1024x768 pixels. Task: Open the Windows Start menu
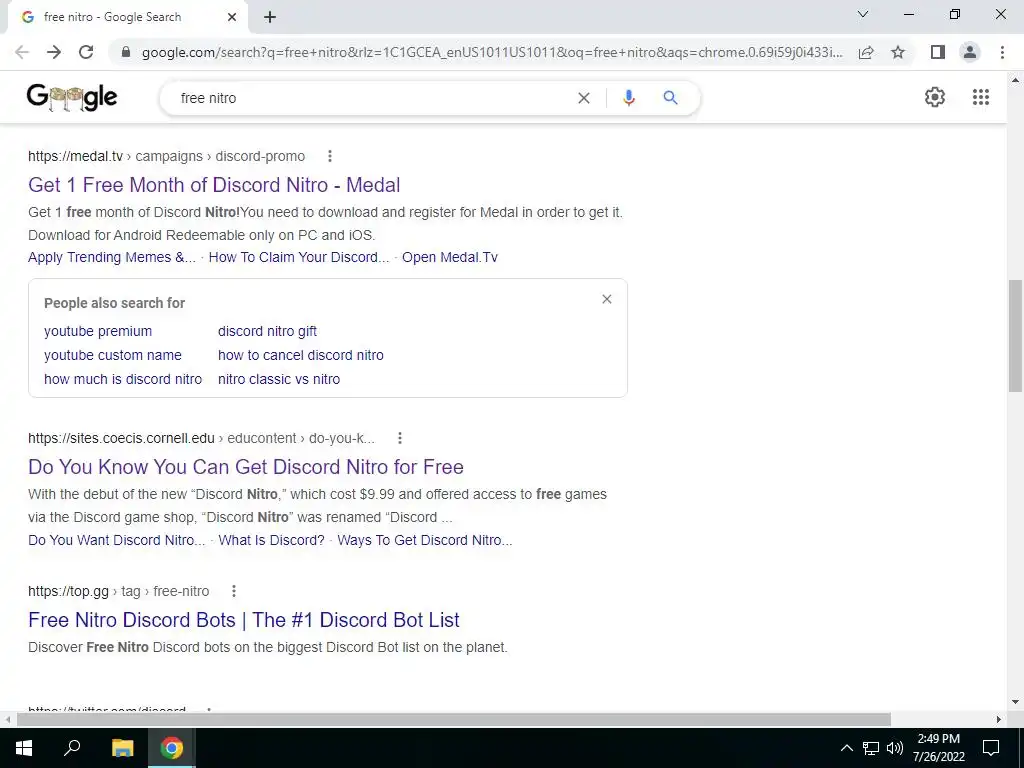coord(24,748)
